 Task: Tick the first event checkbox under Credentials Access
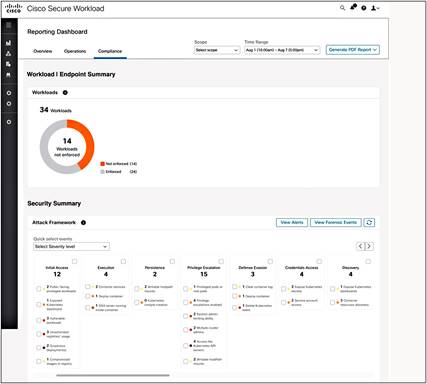tap(284, 289)
